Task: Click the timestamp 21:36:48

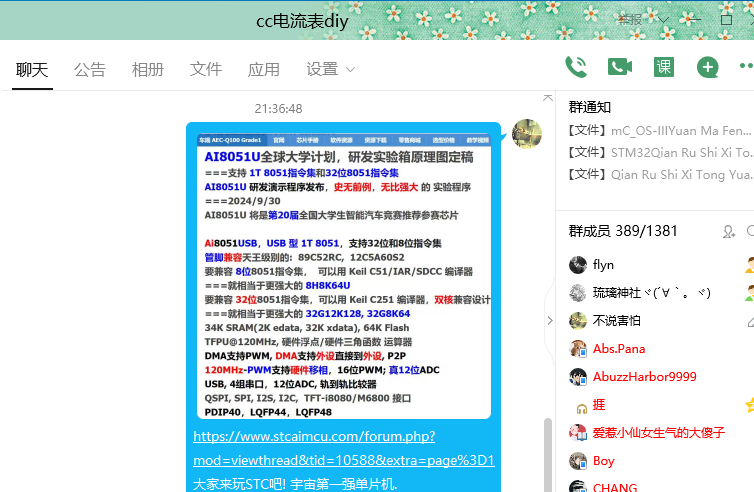Action: pos(278,109)
